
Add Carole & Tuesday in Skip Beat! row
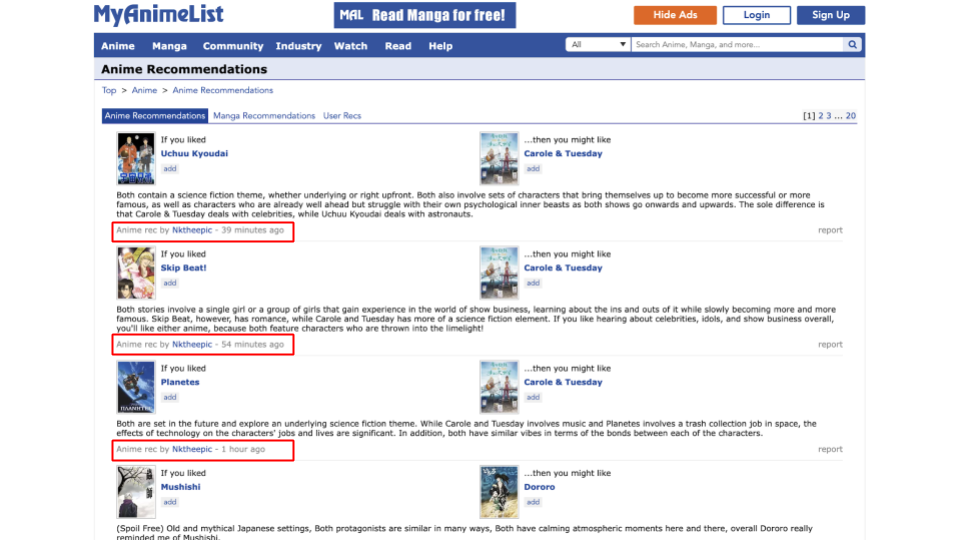[533, 283]
